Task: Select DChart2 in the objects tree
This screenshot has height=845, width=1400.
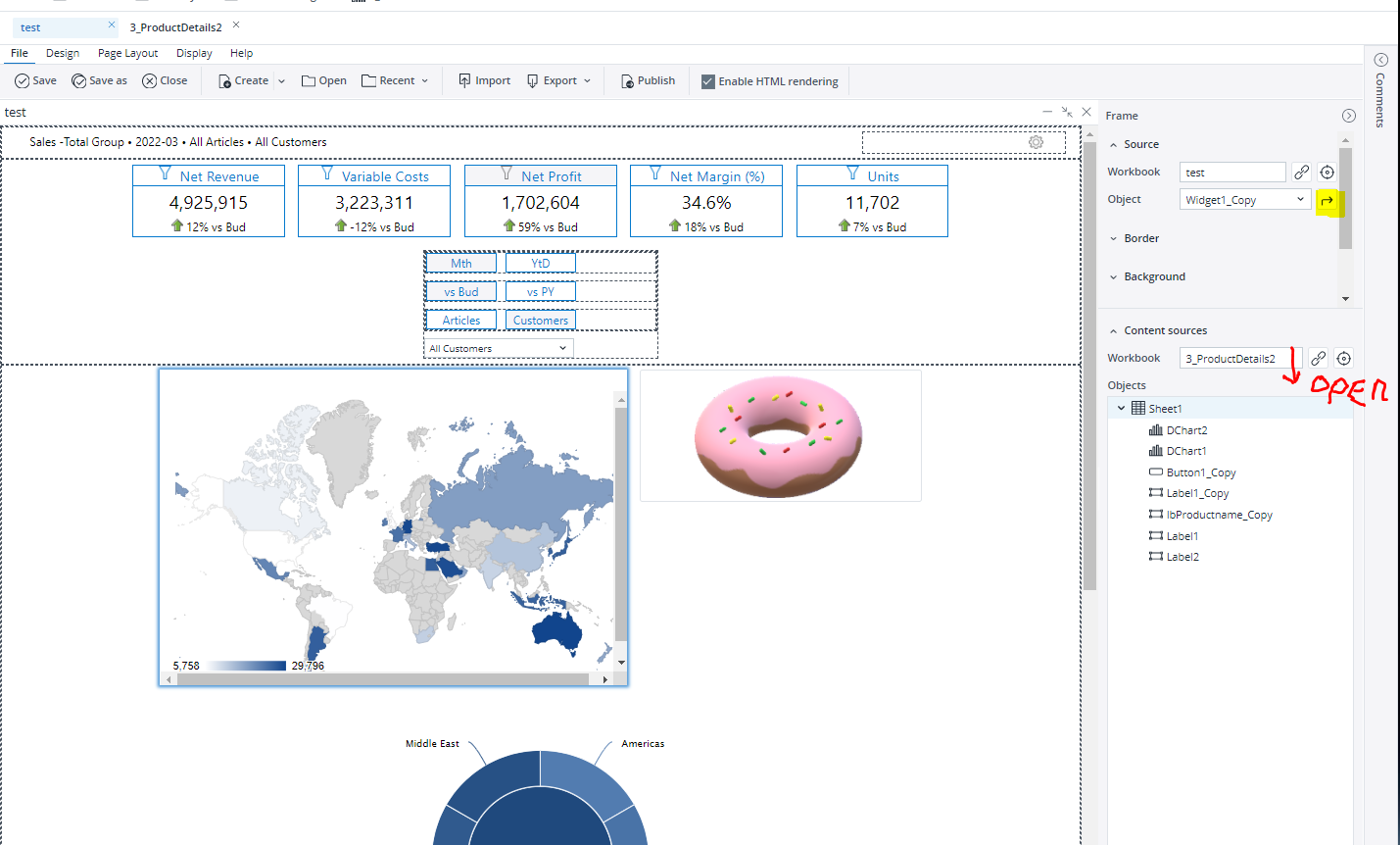Action: coord(1186,430)
